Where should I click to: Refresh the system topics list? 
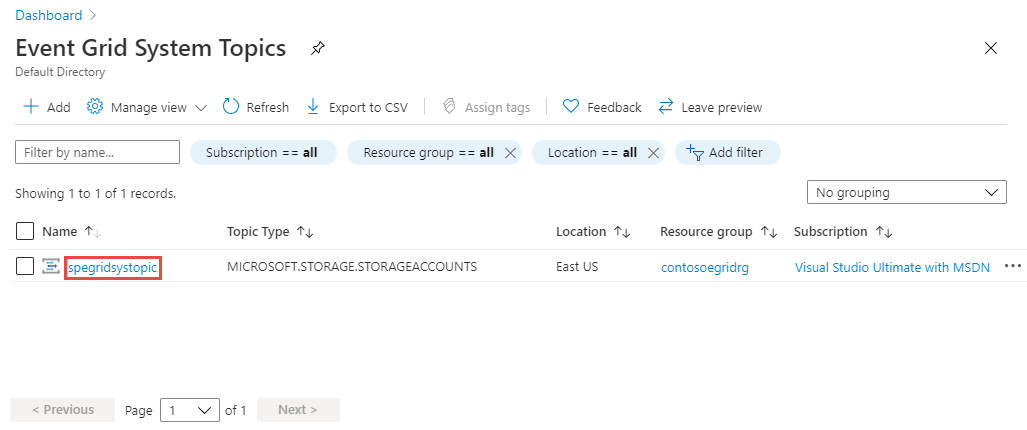pos(255,107)
